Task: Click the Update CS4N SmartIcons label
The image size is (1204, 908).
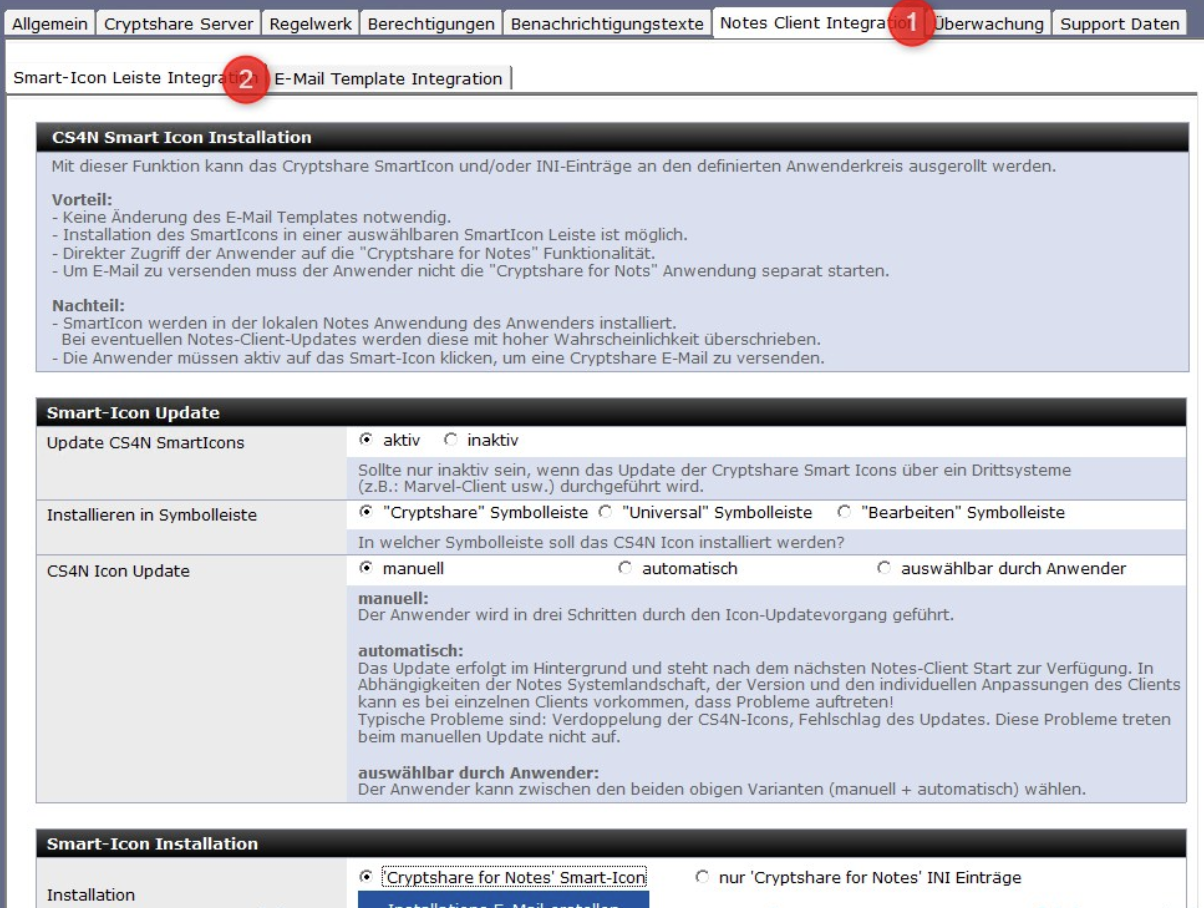Action: tap(145, 443)
